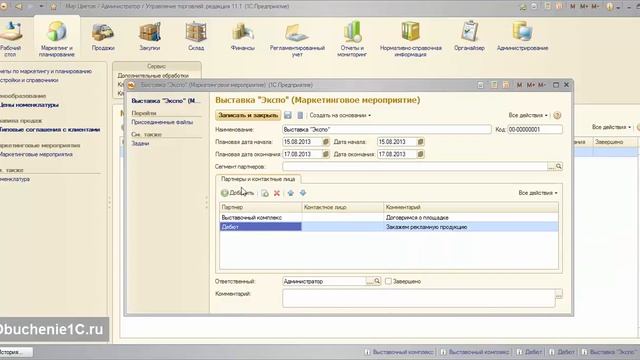The height and width of the screenshot is (360, 640).
Task: Click the История button in the bottom bar
Action: [16, 352]
